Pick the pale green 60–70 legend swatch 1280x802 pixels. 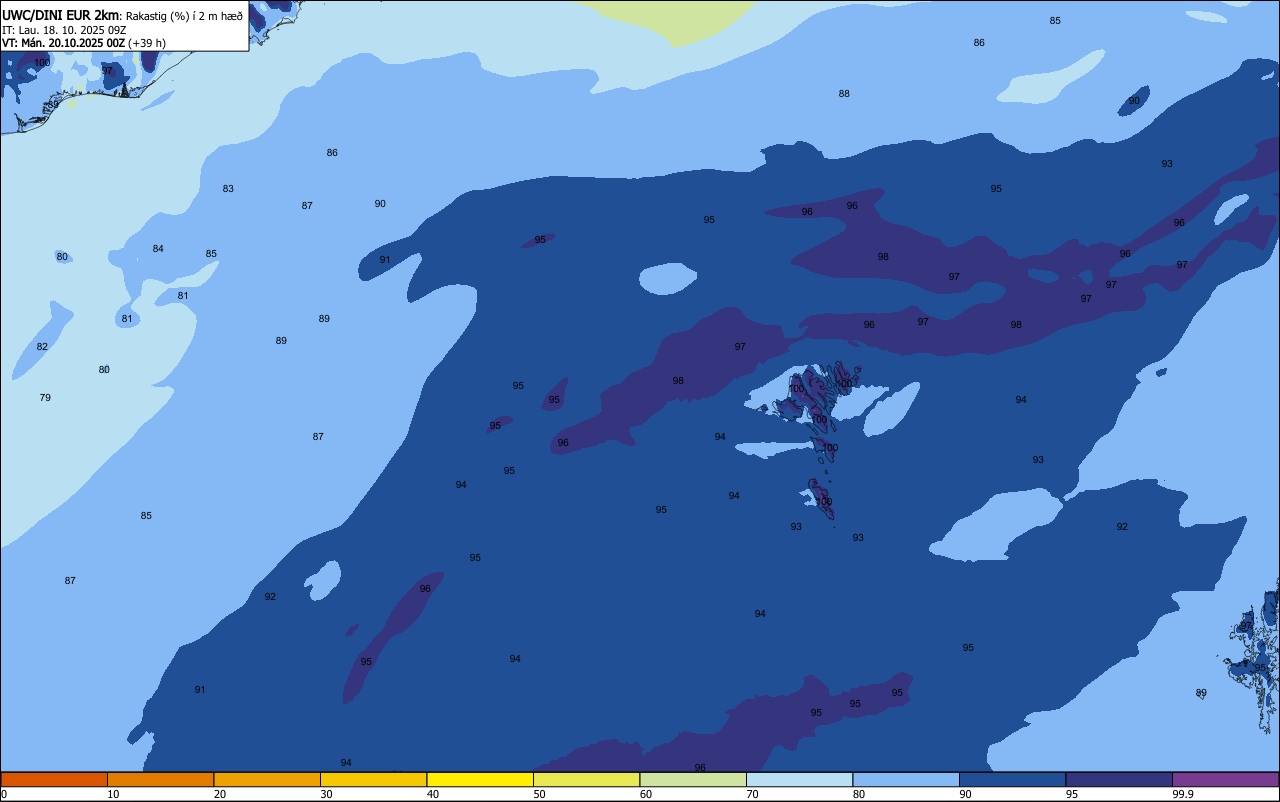point(693,779)
